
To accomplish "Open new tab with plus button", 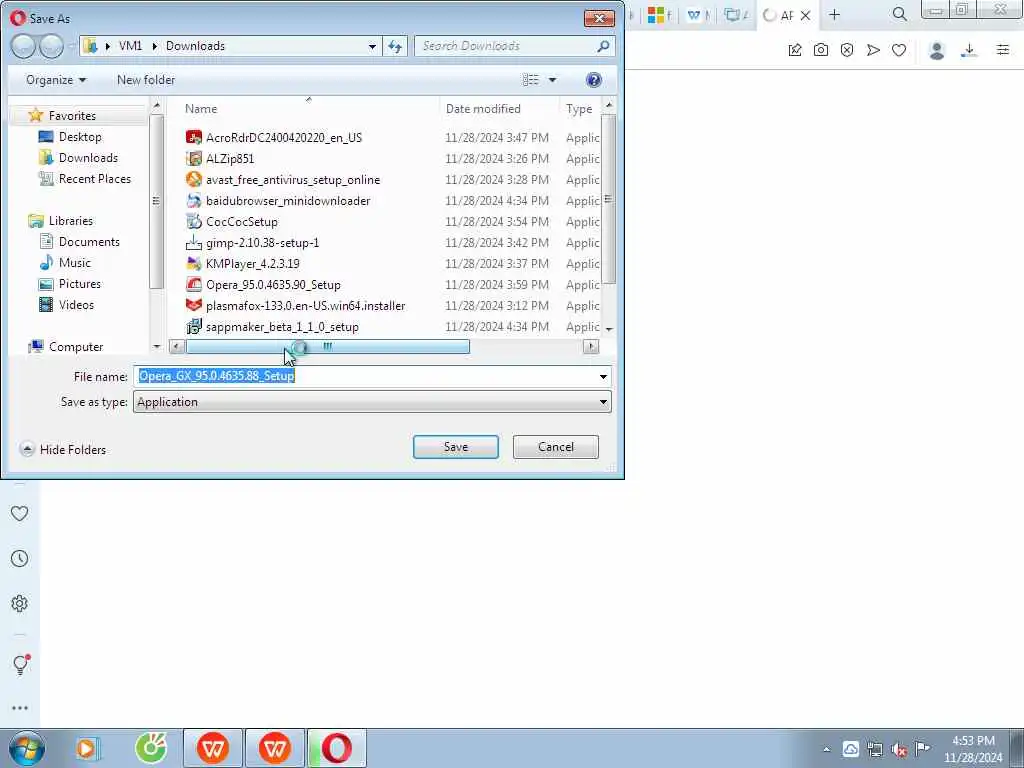I will click(x=834, y=14).
